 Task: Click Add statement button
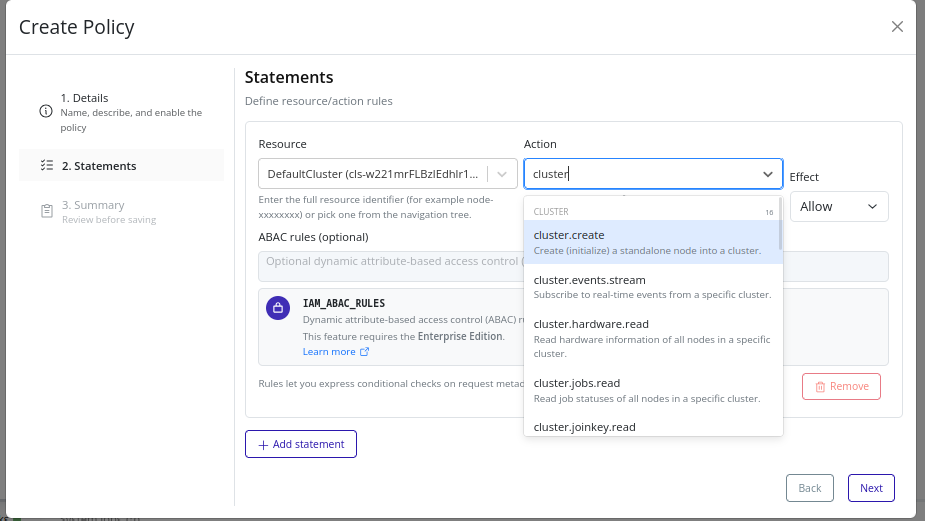pyautogui.click(x=301, y=444)
